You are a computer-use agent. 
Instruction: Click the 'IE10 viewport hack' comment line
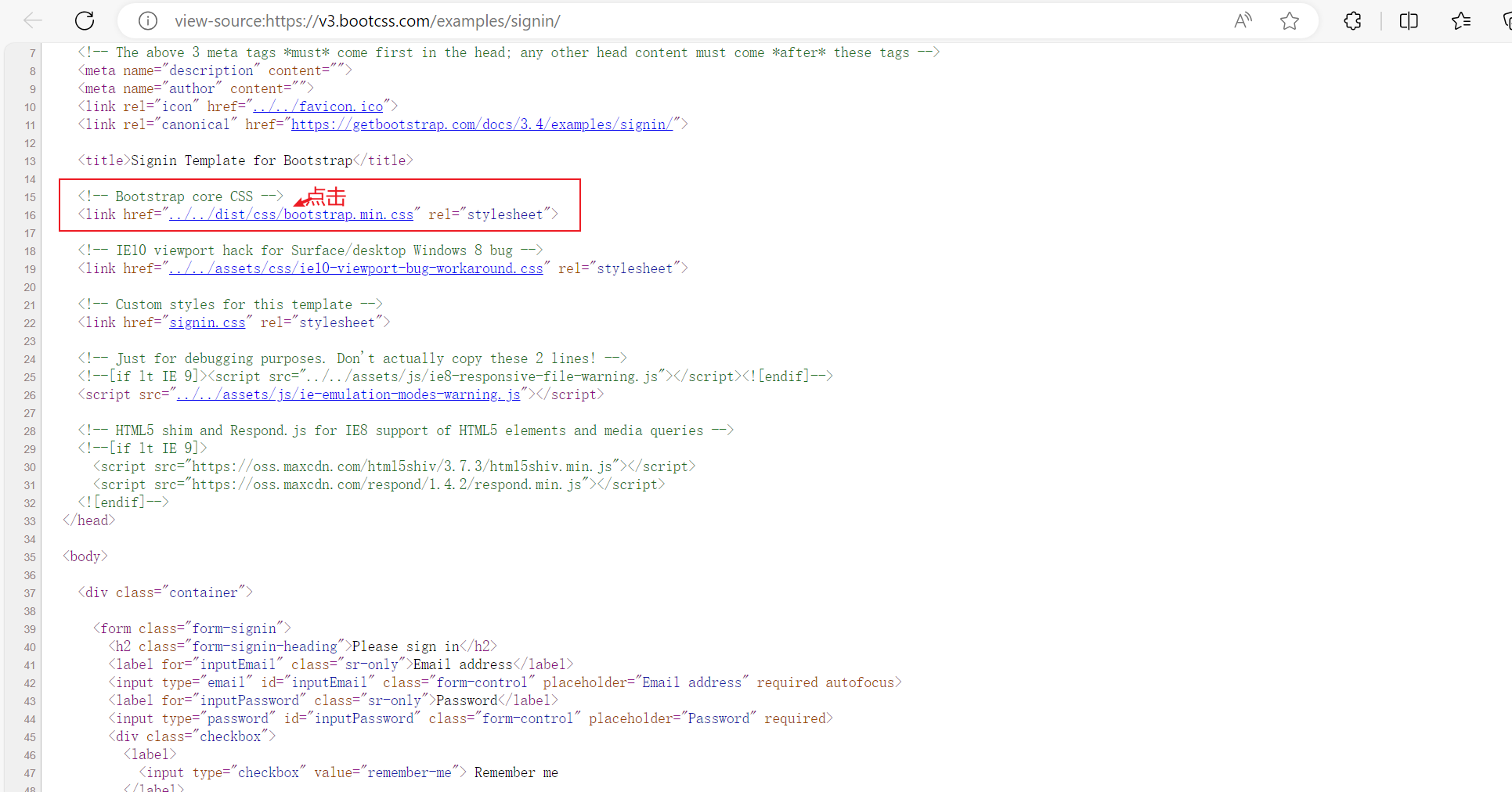click(310, 250)
